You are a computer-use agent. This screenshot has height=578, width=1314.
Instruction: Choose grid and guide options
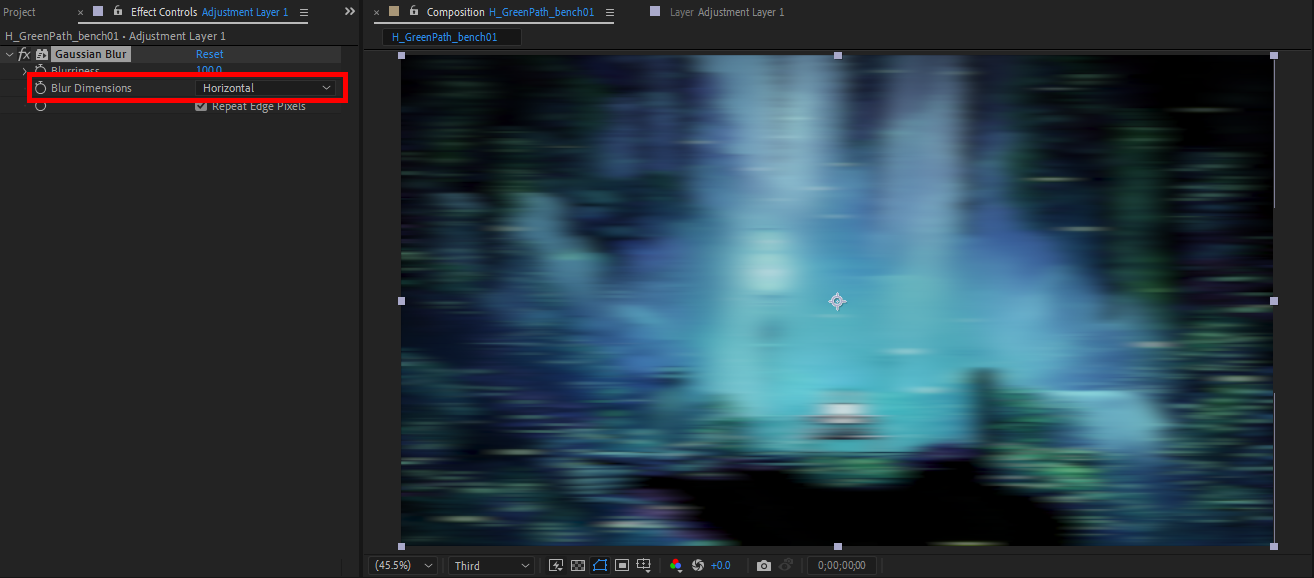[645, 565]
